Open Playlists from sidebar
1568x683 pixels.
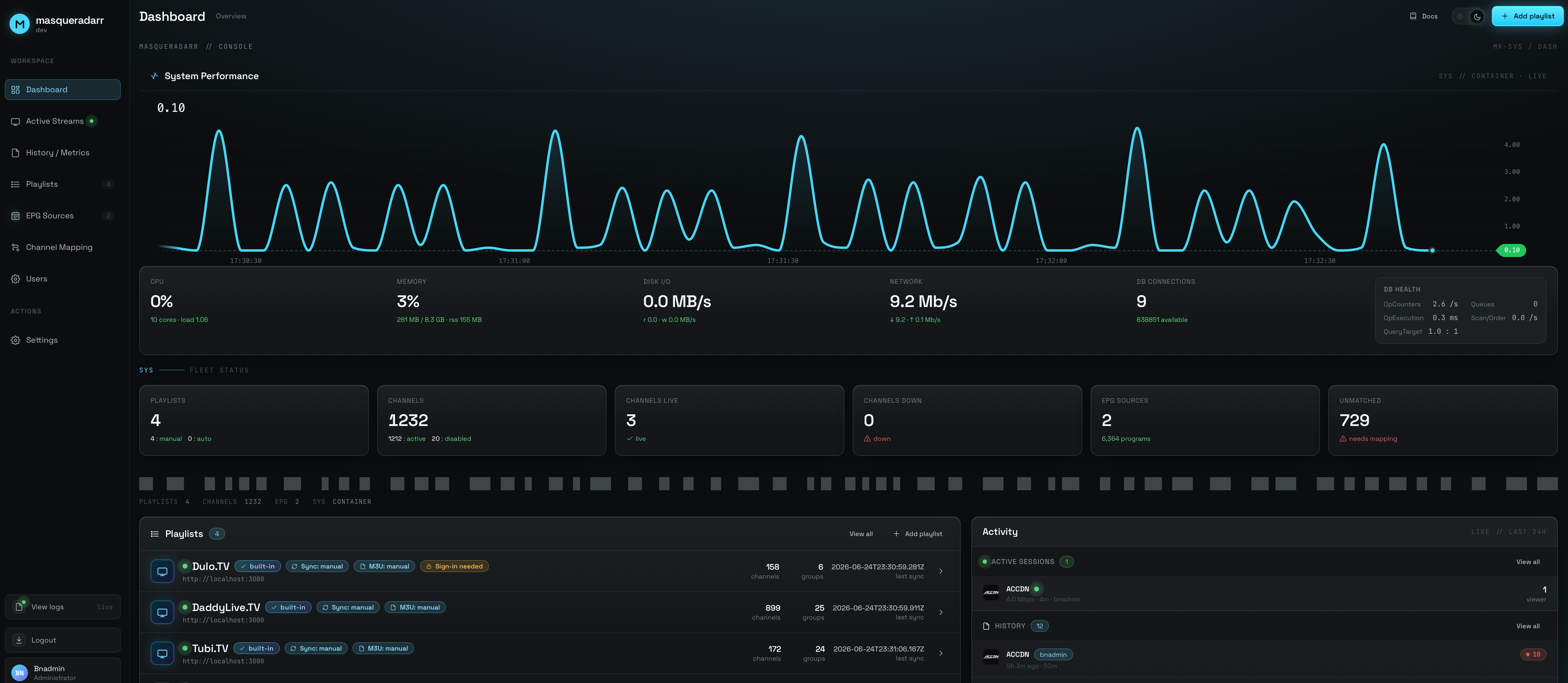coord(63,184)
